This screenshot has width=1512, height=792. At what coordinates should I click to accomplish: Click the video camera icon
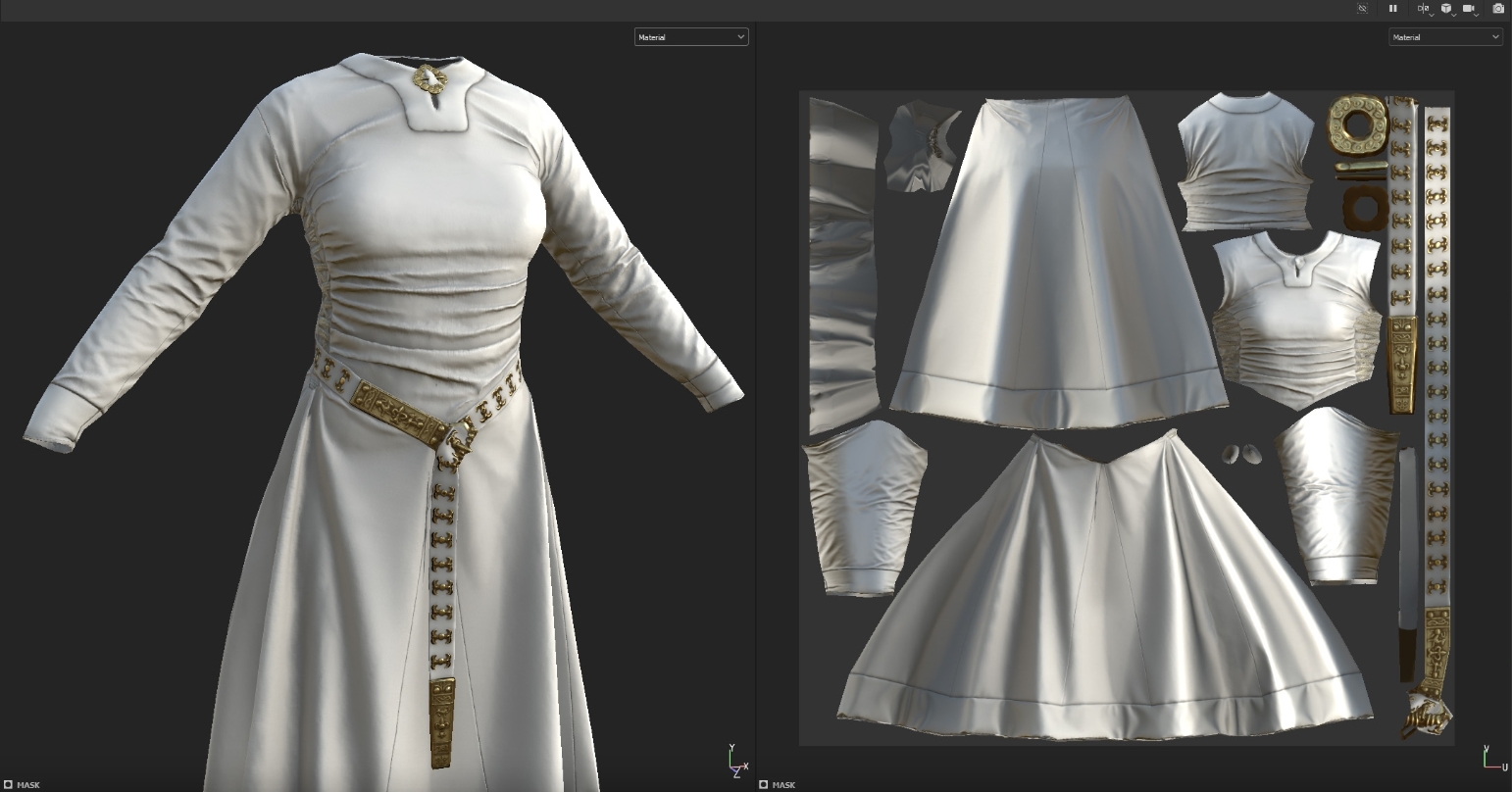pos(1469,9)
